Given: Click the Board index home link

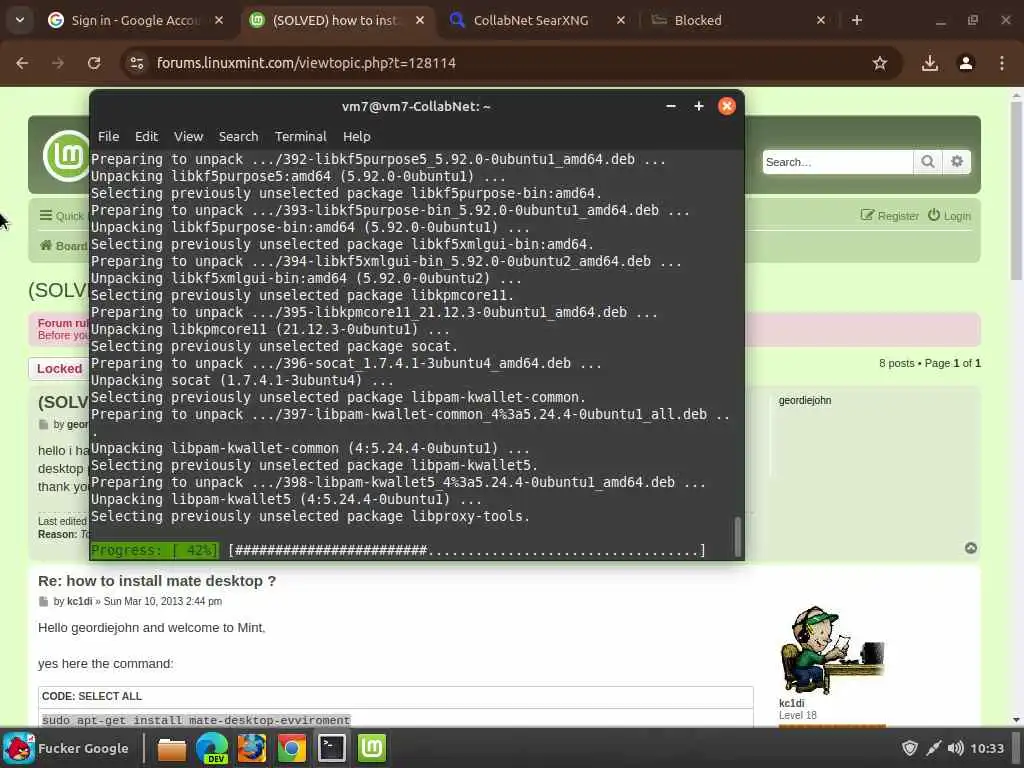Looking at the screenshot, I should click(x=63, y=246).
